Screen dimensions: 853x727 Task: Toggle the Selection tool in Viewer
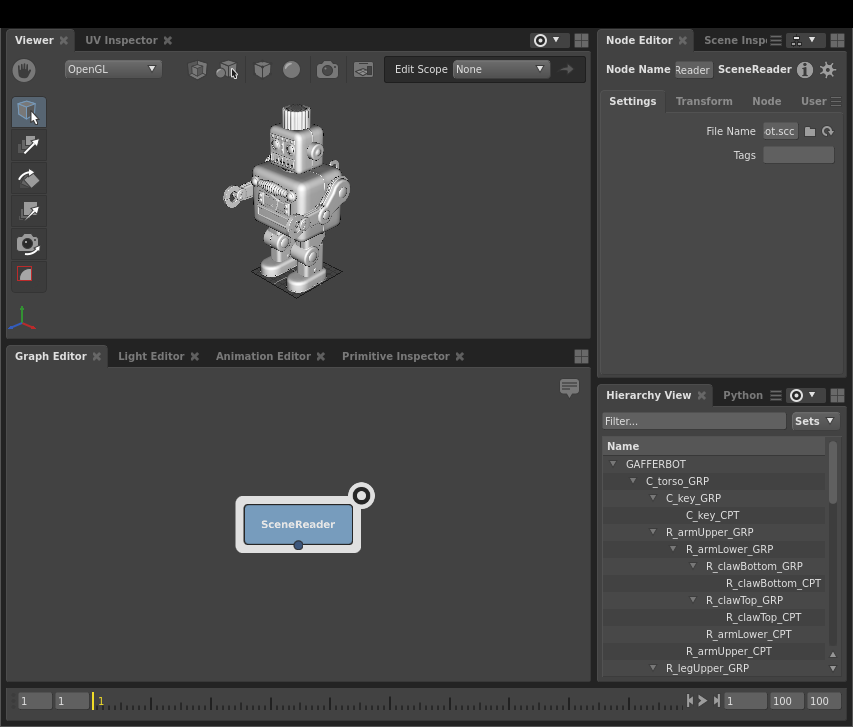click(x=28, y=112)
